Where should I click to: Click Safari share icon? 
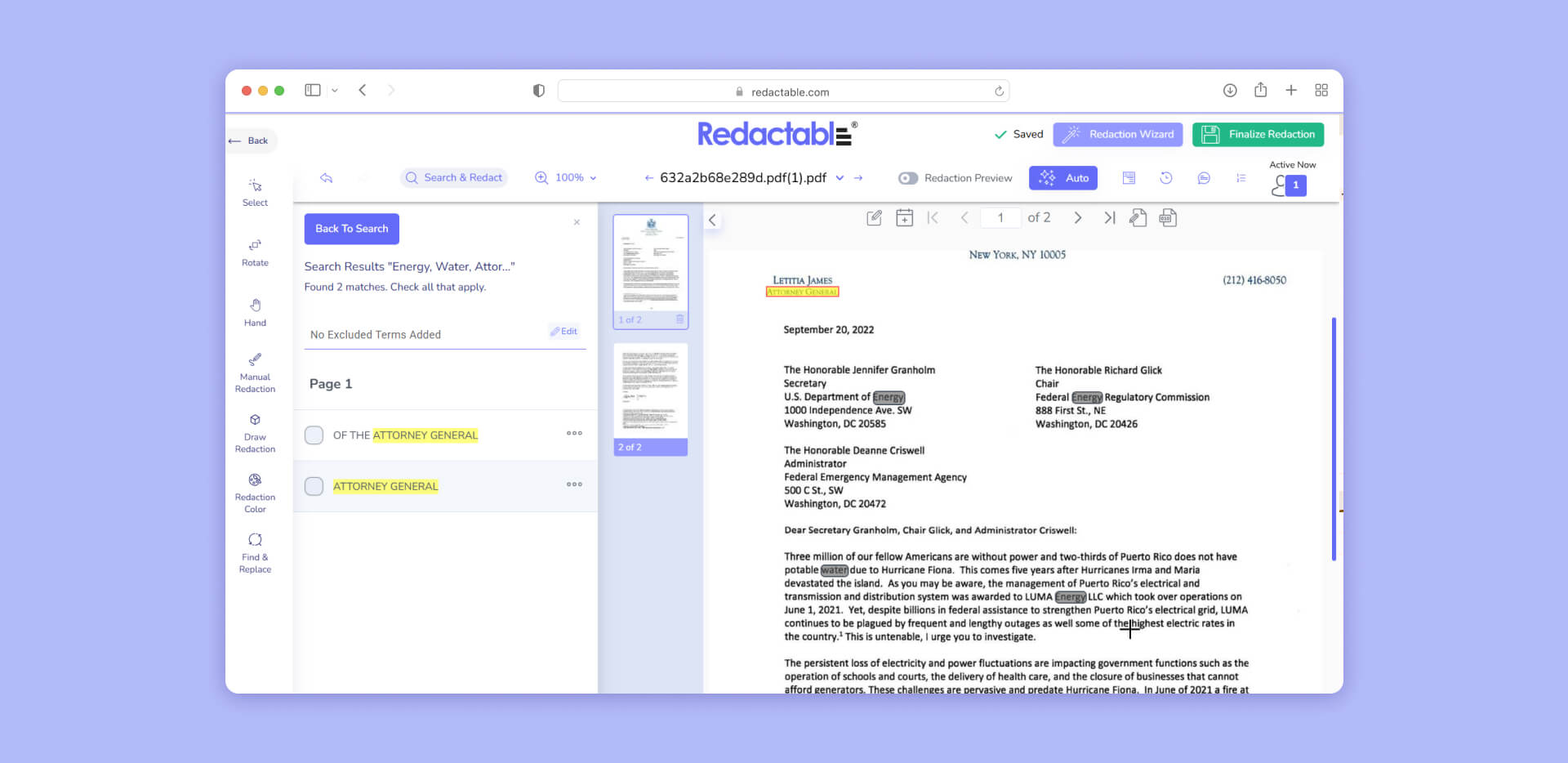coord(1260,90)
